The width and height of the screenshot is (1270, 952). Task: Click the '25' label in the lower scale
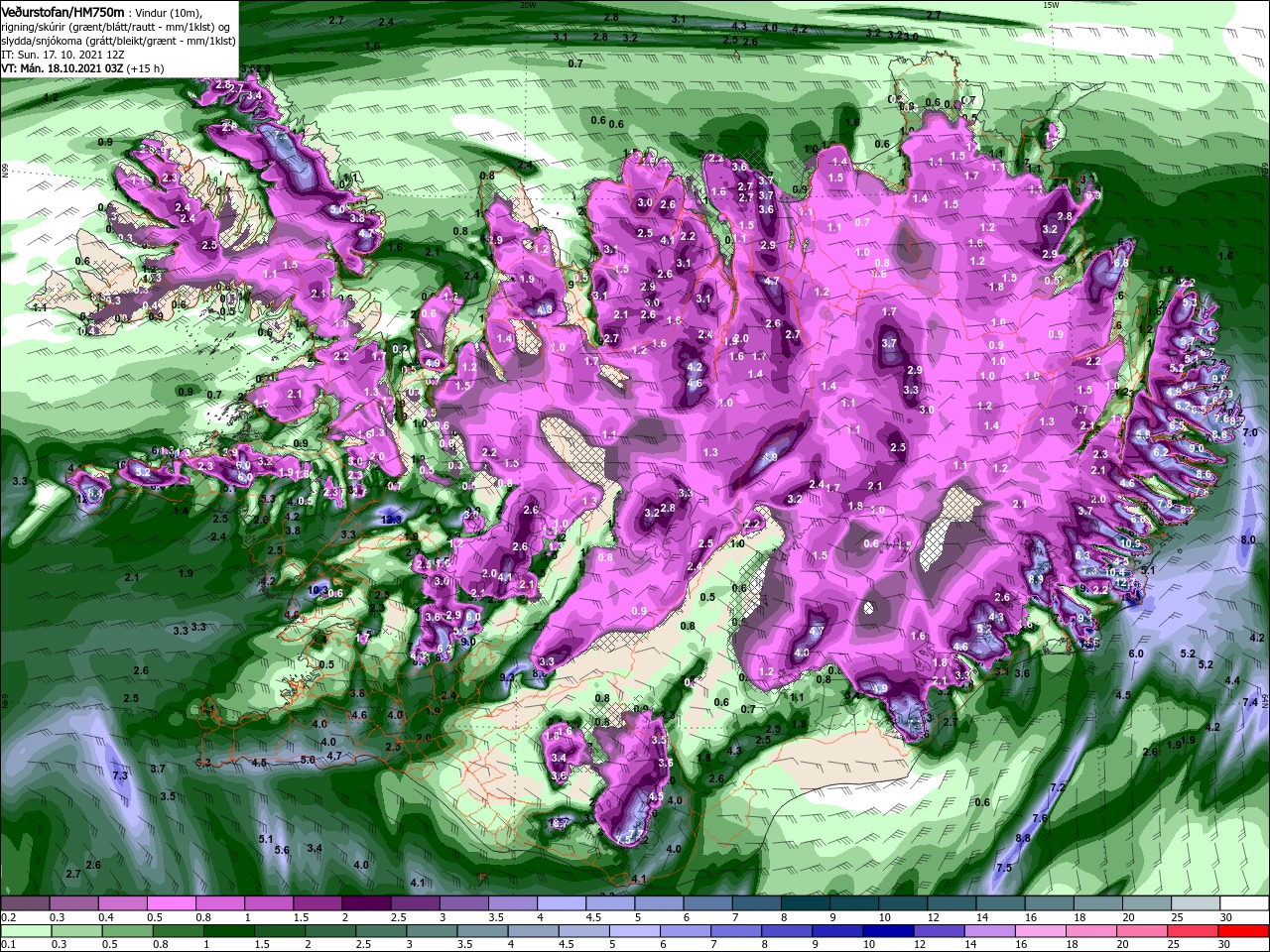[x=1173, y=943]
